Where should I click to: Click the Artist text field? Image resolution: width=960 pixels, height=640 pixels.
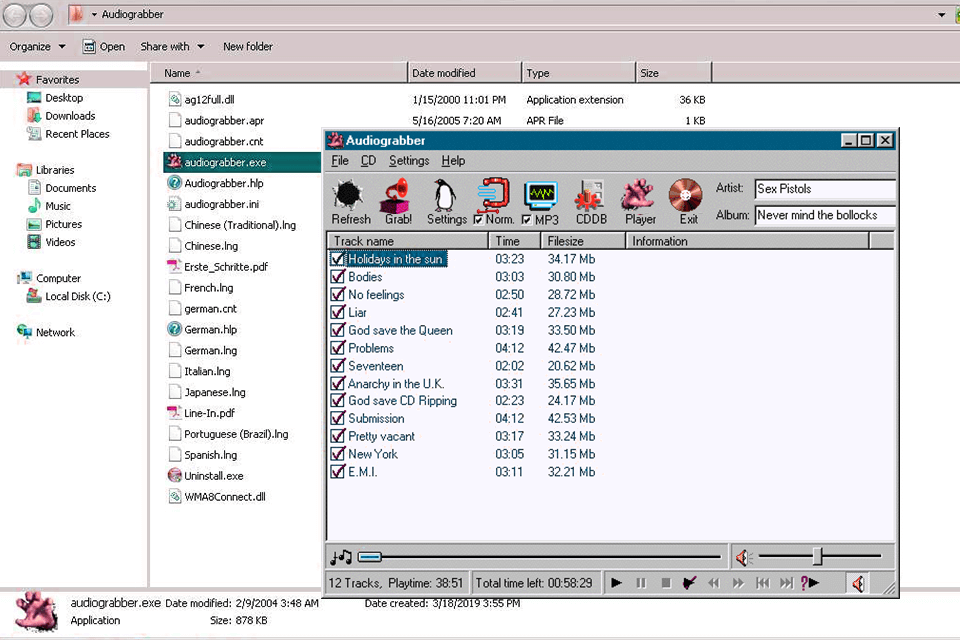[824, 189]
